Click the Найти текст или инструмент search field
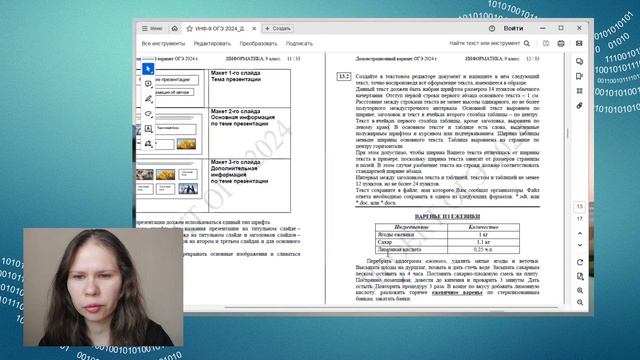 click(x=484, y=43)
